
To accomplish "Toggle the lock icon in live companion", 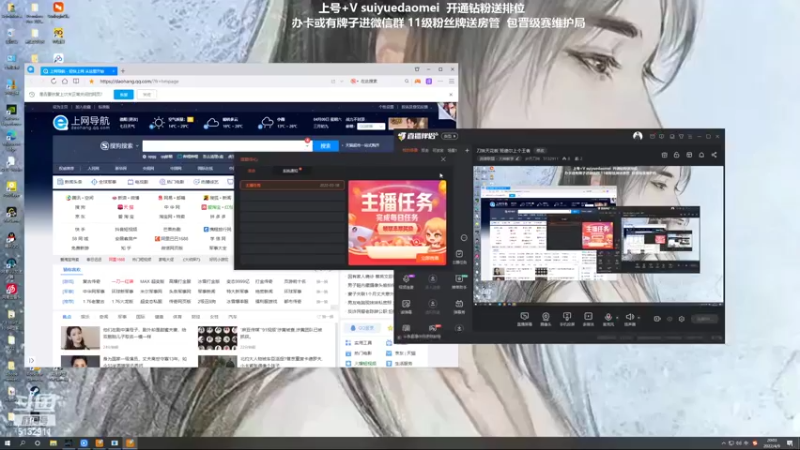I will 677,155.
